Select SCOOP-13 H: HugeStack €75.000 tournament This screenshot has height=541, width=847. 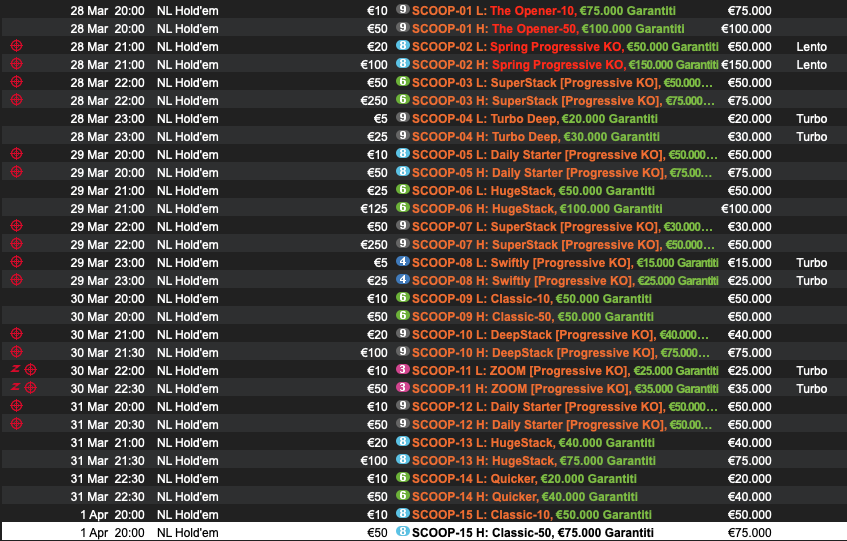click(x=534, y=461)
